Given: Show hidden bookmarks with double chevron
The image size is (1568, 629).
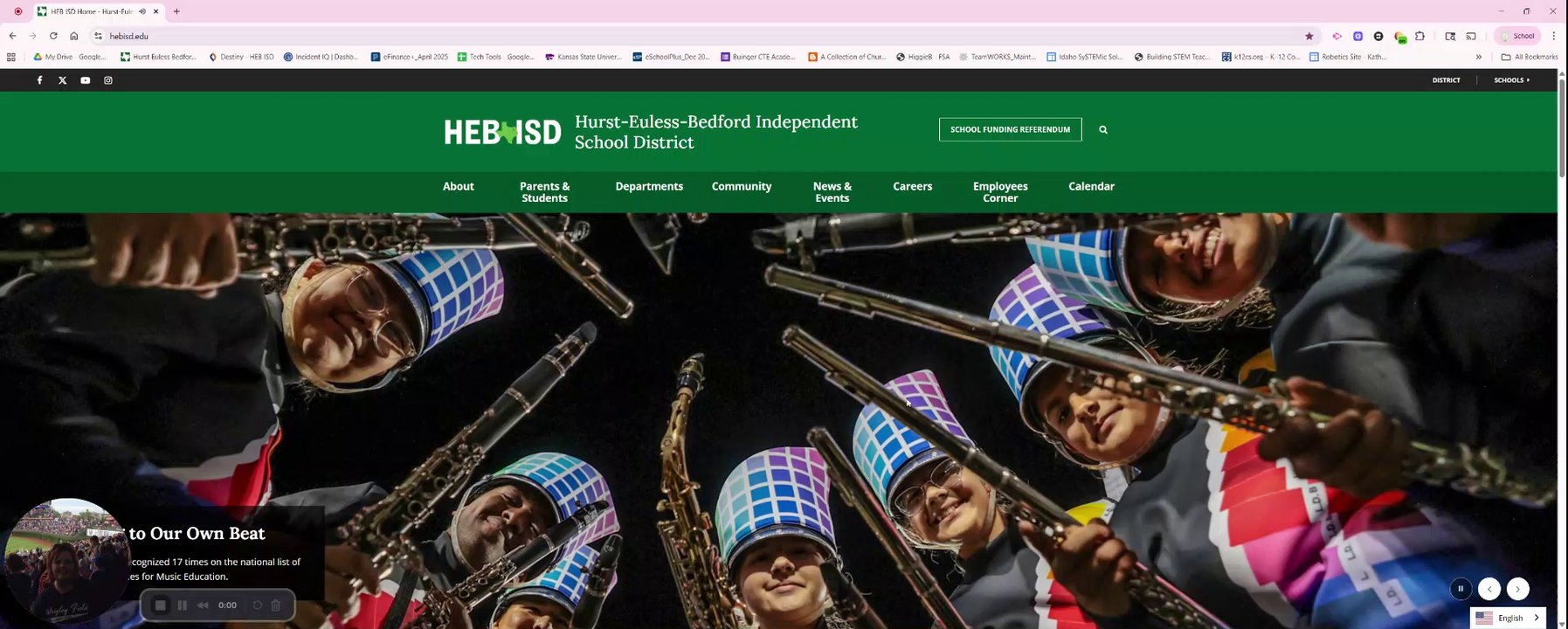Looking at the screenshot, I should coord(1478,57).
